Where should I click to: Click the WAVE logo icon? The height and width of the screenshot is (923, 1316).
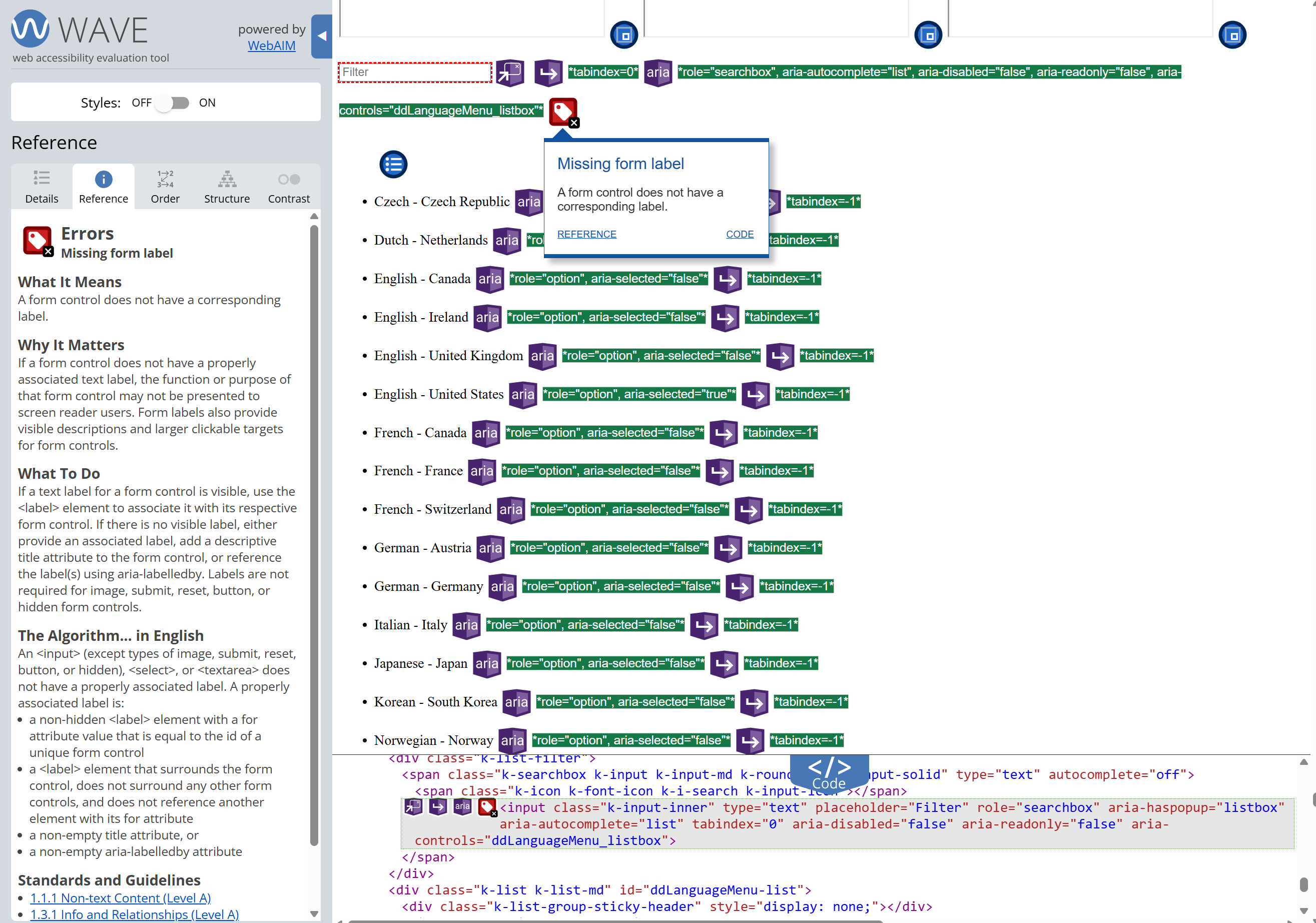tap(30, 29)
